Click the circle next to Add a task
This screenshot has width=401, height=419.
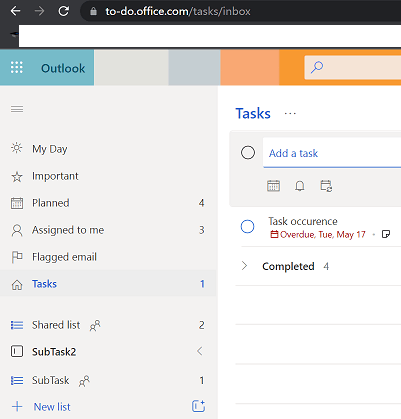[248, 153]
